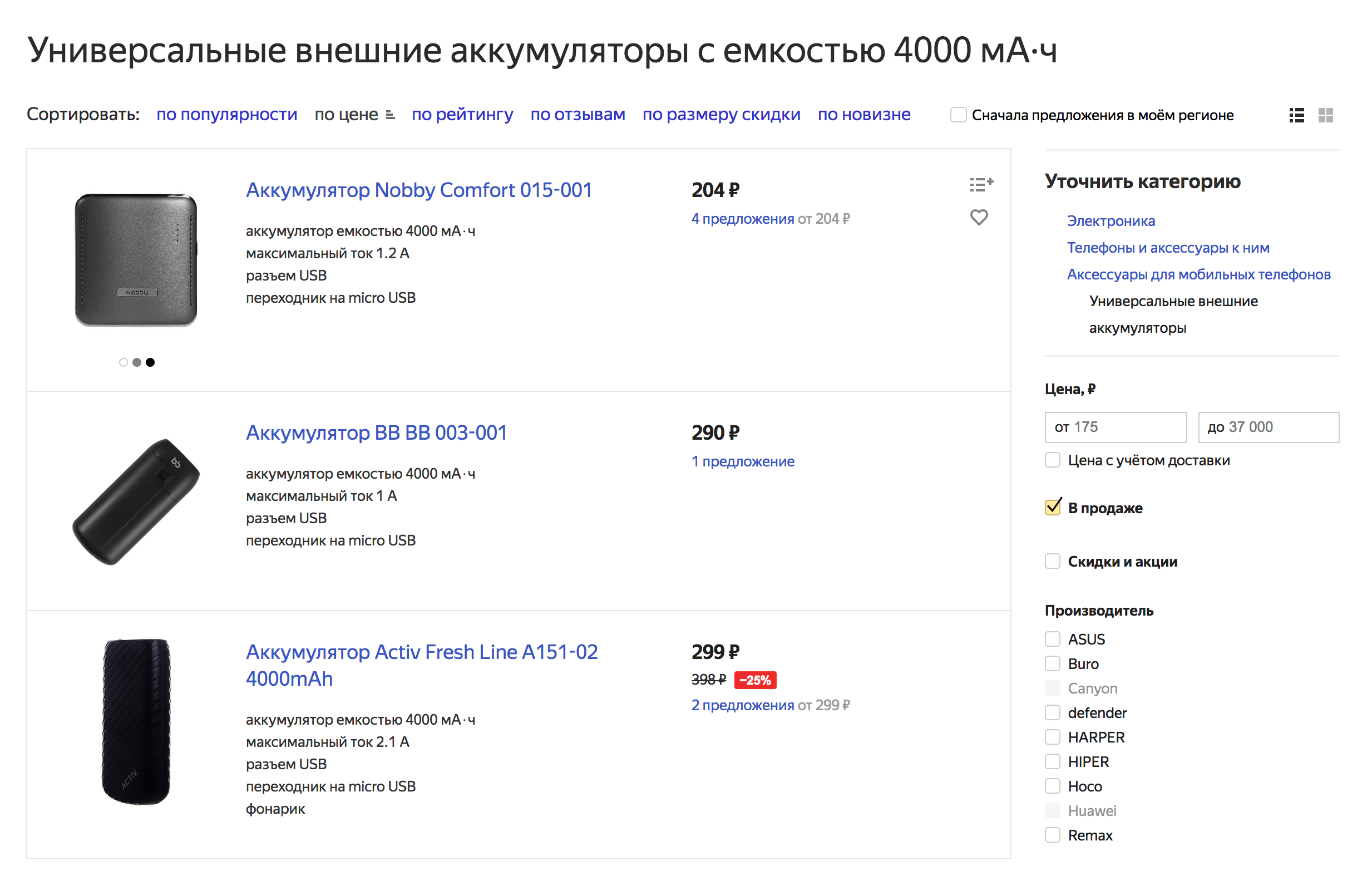Go to 'Аксессуары для мобильных телефонов' category
Viewport: 1372px width, 885px height.
point(1198,274)
